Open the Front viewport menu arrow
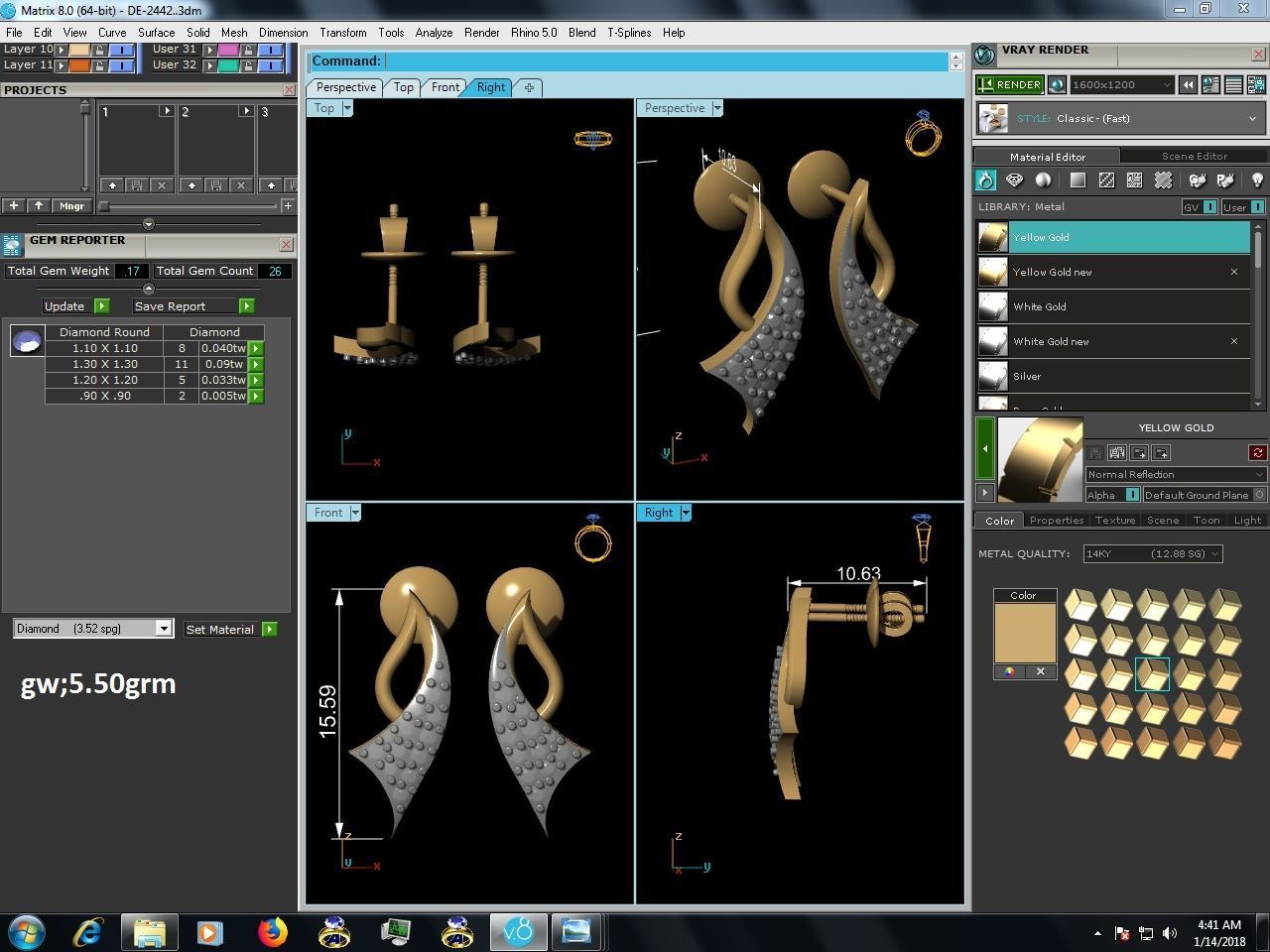This screenshot has width=1270, height=952. [355, 513]
